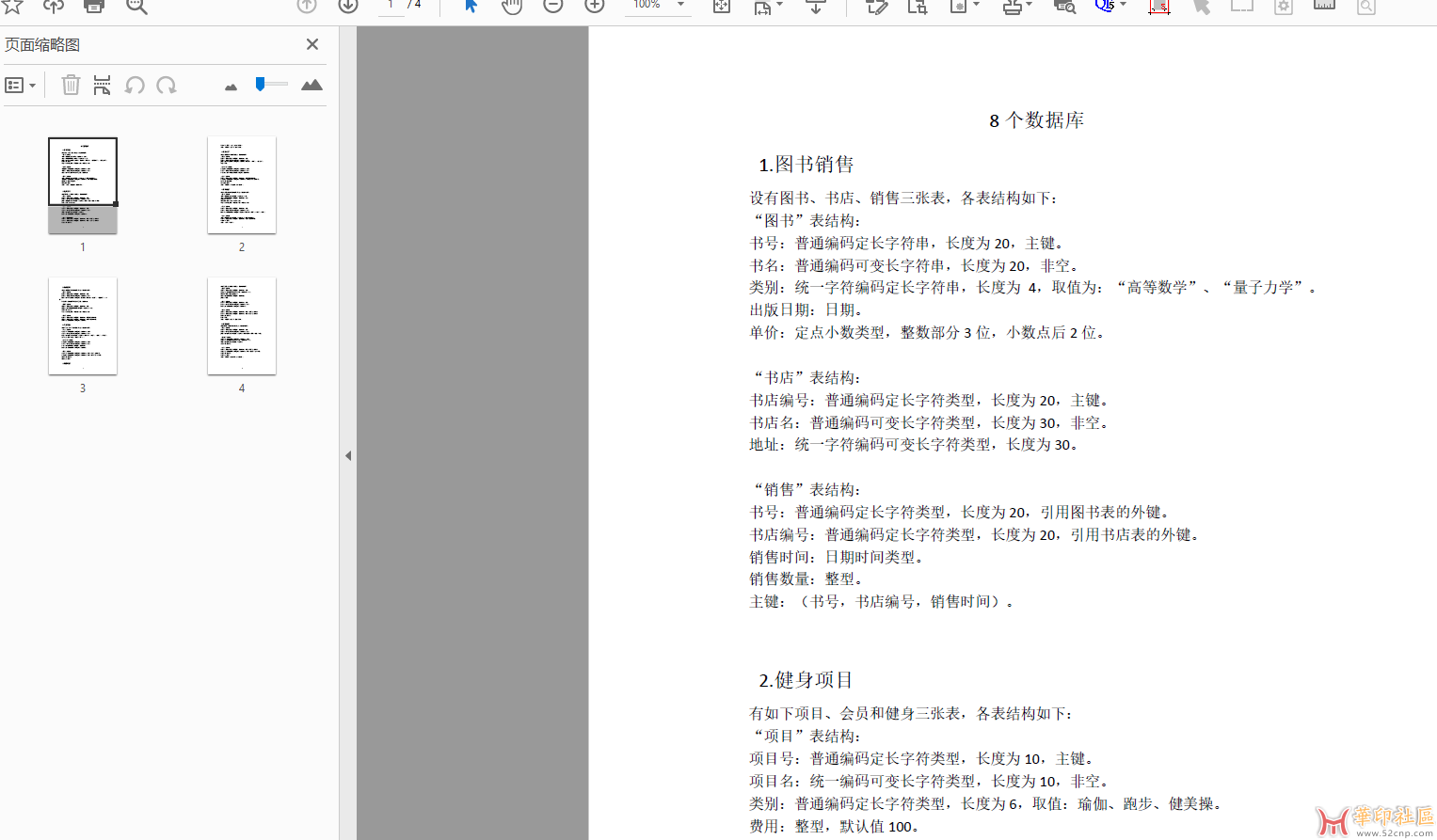1437x840 pixels.
Task: Reduce thumbnail size with small mountain icon
Action: pyautogui.click(x=231, y=87)
